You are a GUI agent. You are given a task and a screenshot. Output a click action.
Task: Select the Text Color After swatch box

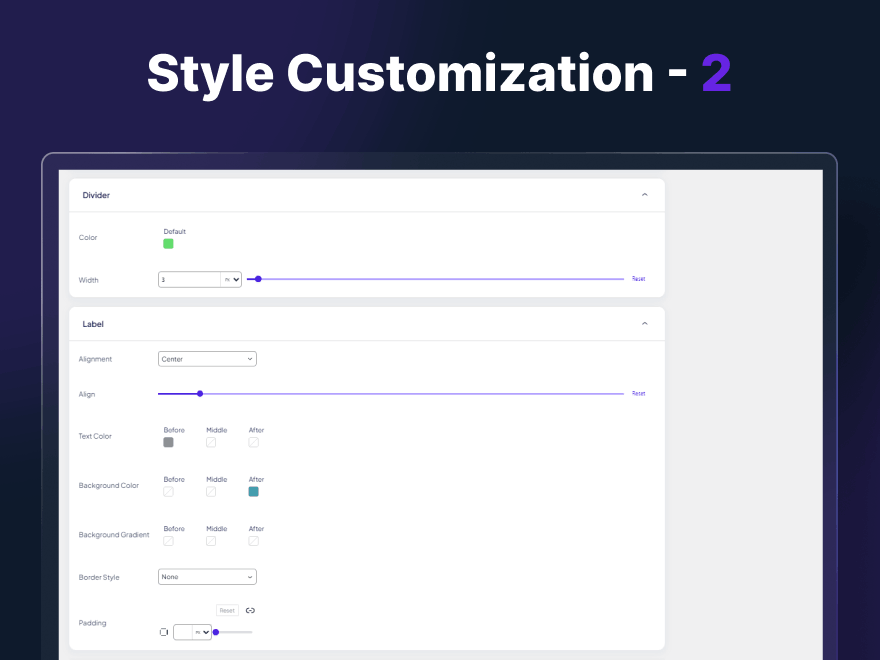click(x=254, y=442)
